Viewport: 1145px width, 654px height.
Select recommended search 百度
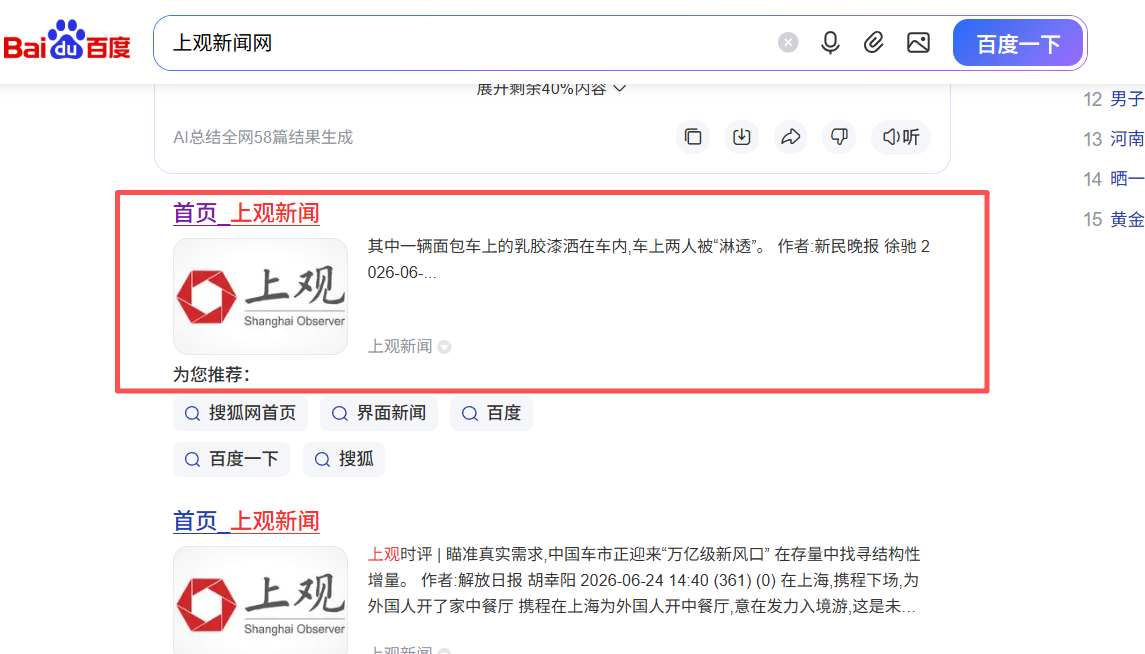point(491,413)
